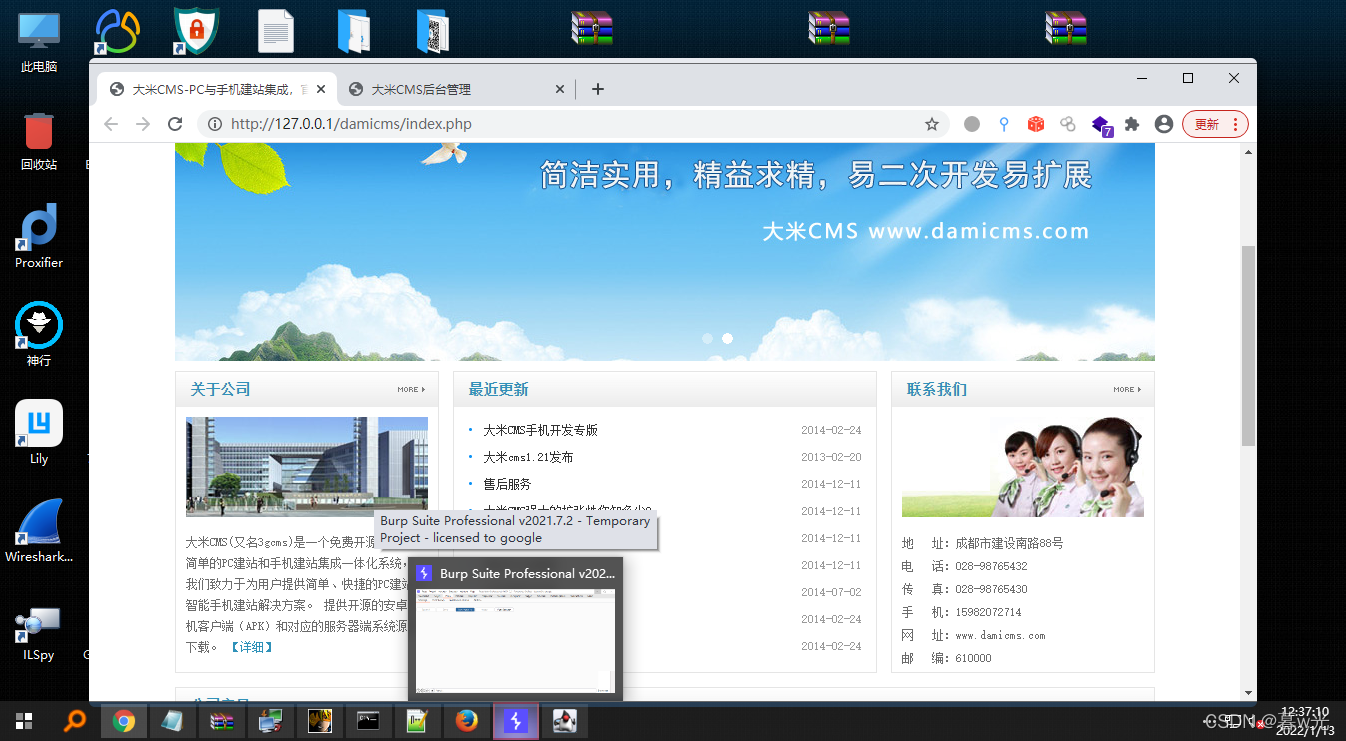Open the 回收站 recycle bin icon
The height and width of the screenshot is (741, 1346).
[x=39, y=141]
